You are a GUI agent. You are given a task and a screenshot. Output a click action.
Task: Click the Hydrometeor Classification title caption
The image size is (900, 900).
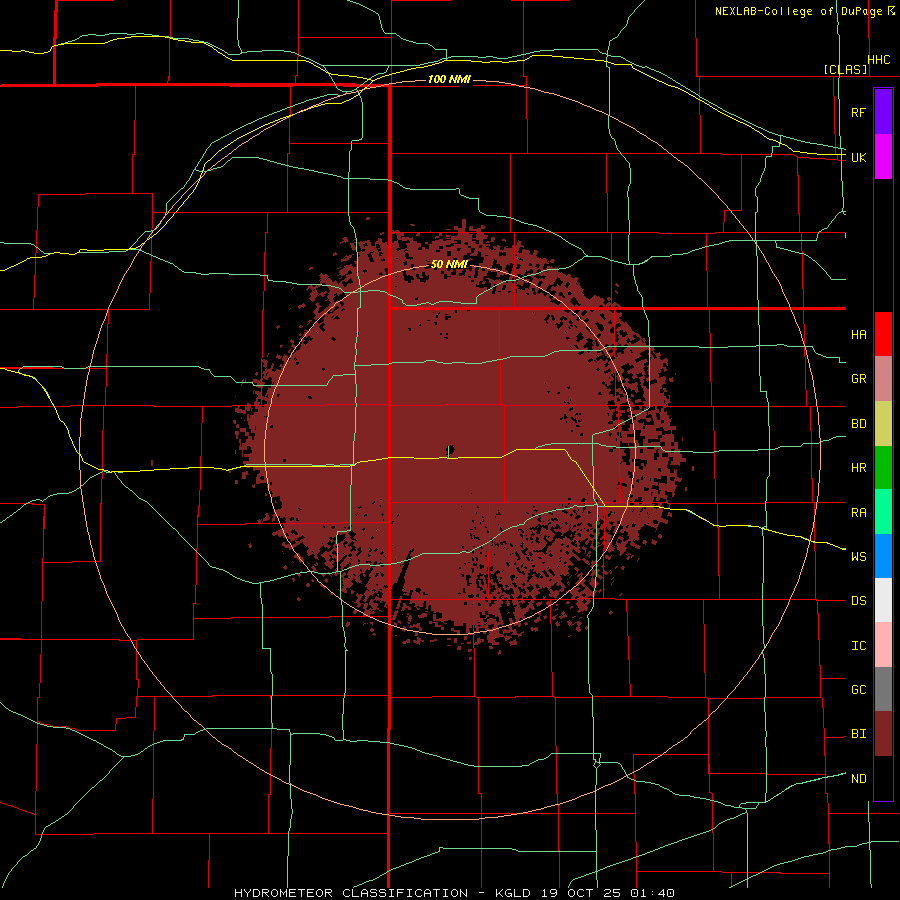(x=454, y=893)
